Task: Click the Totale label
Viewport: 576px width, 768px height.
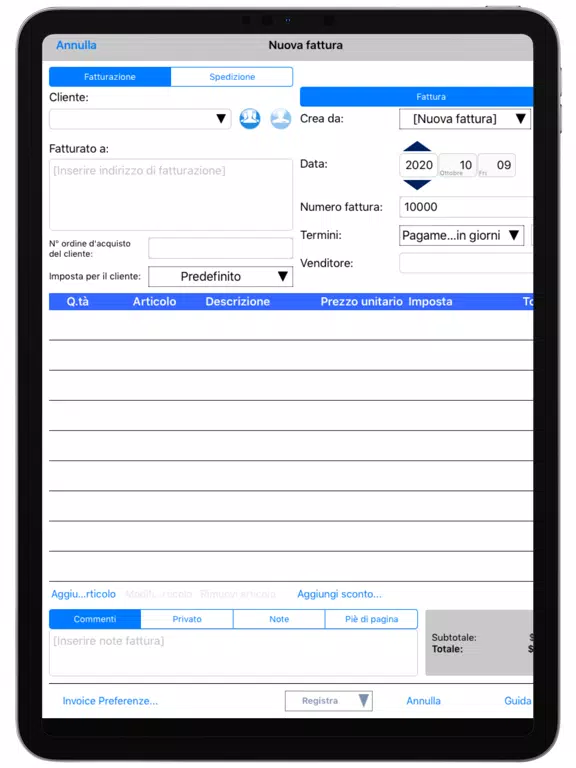Action: click(x=447, y=649)
